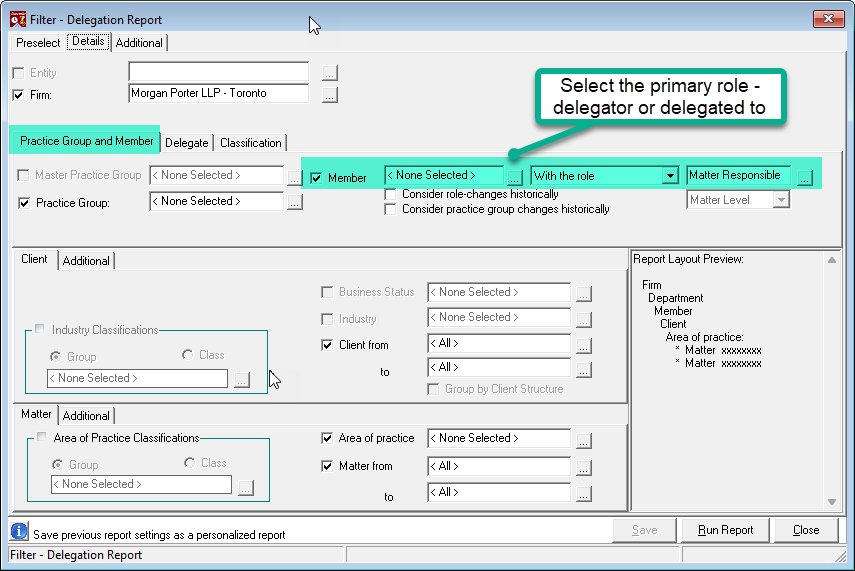Open Client from browse ellipsis button
855x571 pixels.
point(583,346)
